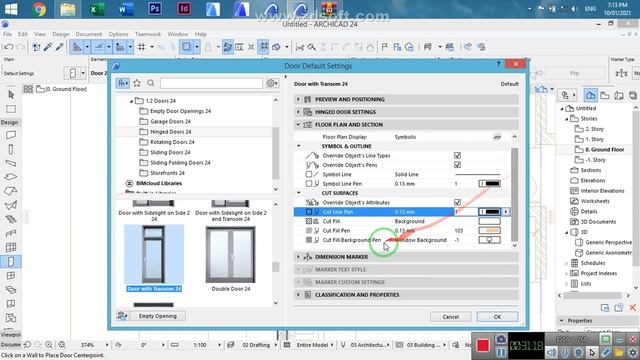Select the Column tool in the Toolbox
640x360 pixels.
pos(11,149)
